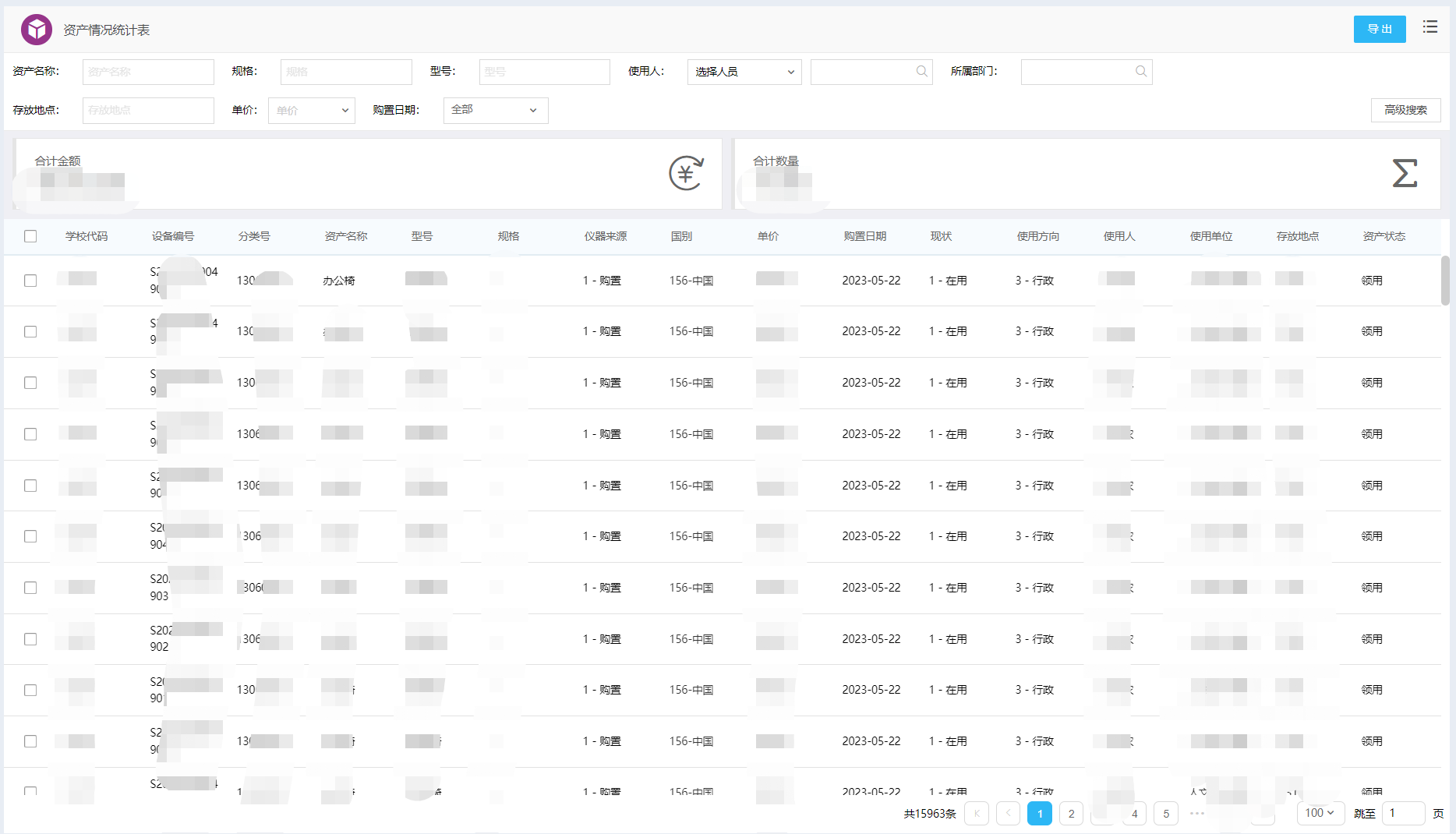Toggle the select-all checkbox in table header
Viewport: 1456px width, 834px height.
pyautogui.click(x=30, y=236)
